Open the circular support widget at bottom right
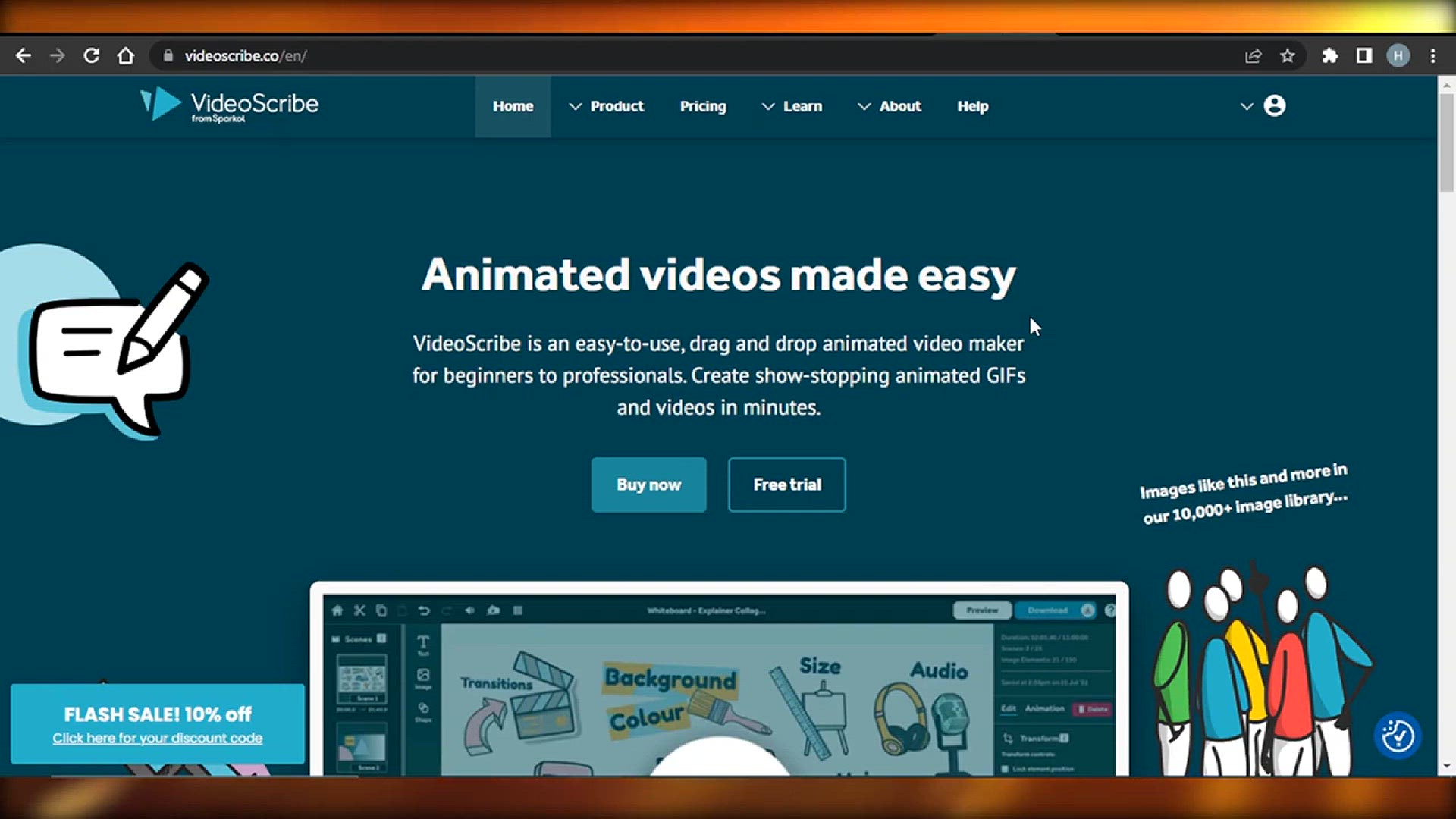The image size is (1456, 819). [x=1398, y=735]
